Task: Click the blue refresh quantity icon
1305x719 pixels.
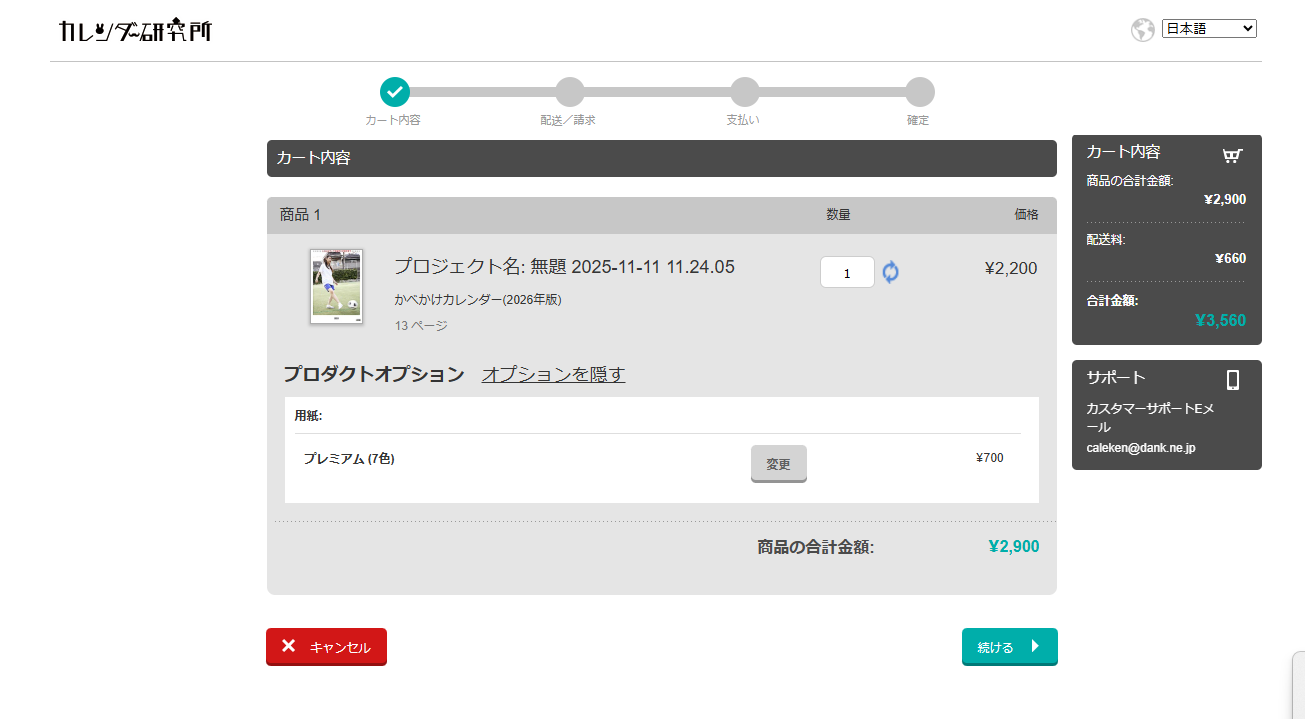Action: [x=890, y=272]
